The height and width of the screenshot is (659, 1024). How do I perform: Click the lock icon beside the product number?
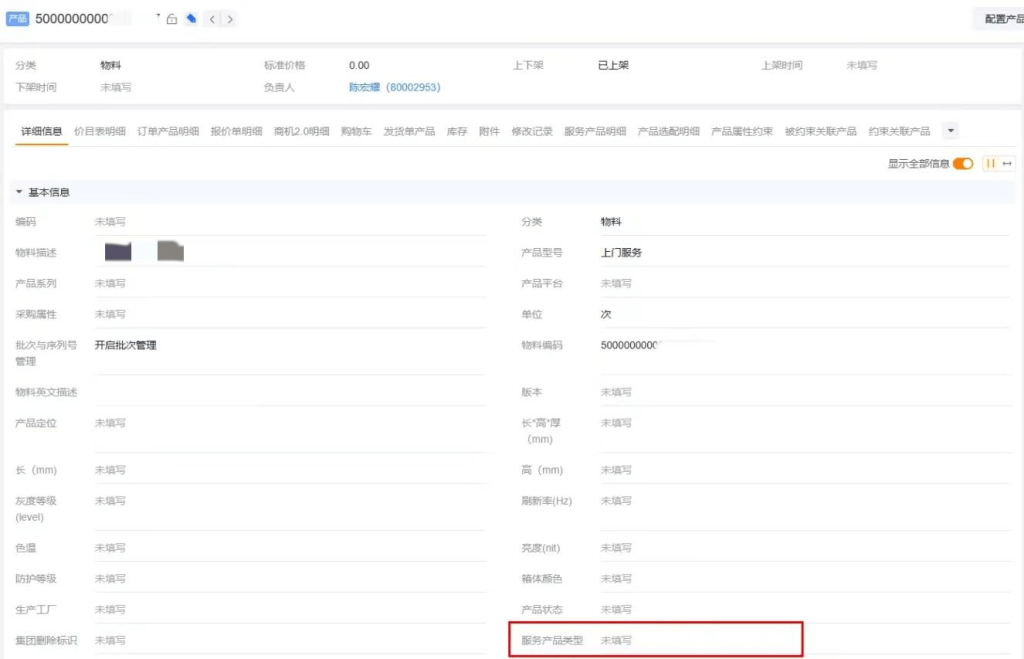coord(172,19)
